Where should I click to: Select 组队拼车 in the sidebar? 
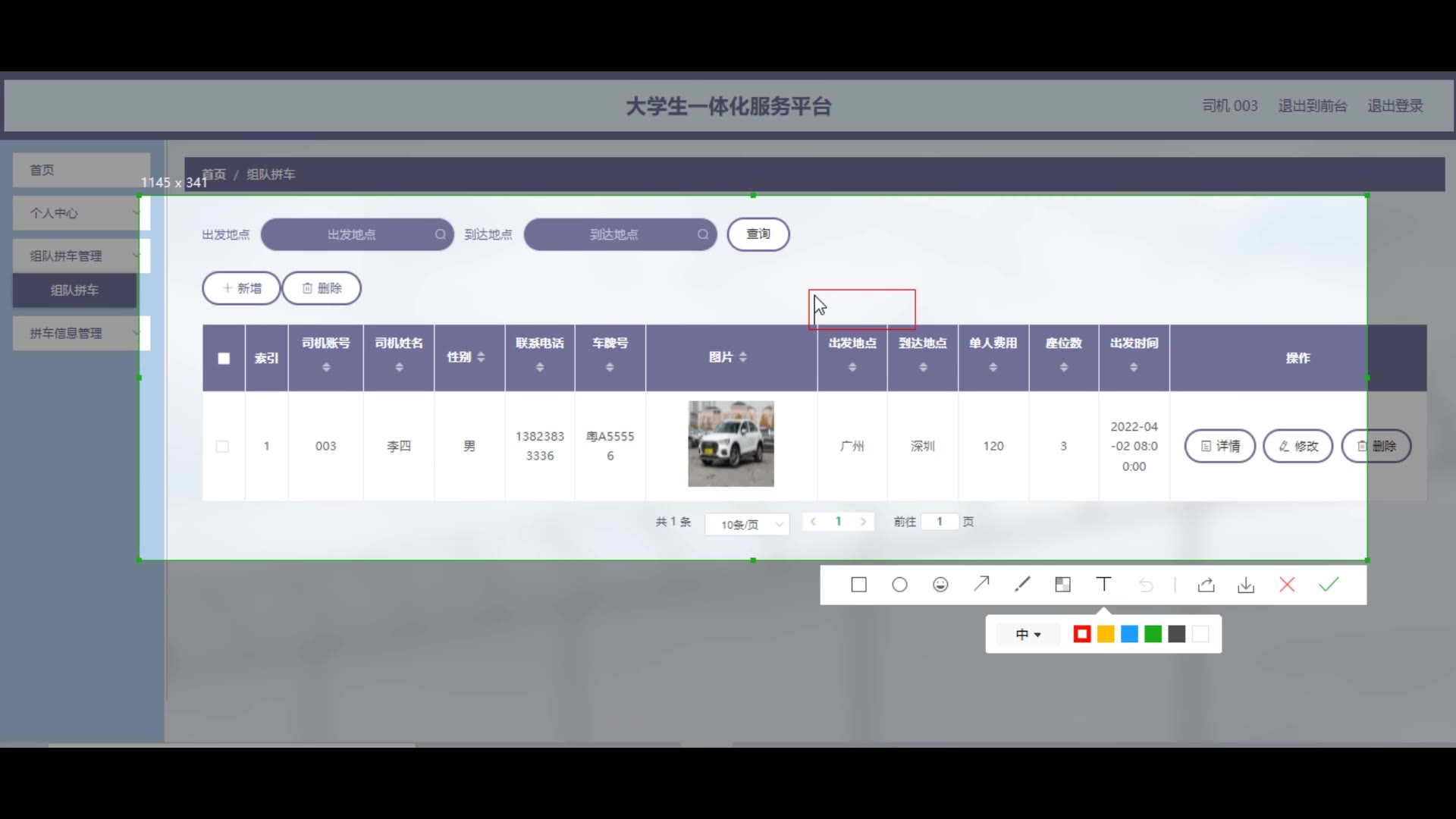(x=74, y=290)
